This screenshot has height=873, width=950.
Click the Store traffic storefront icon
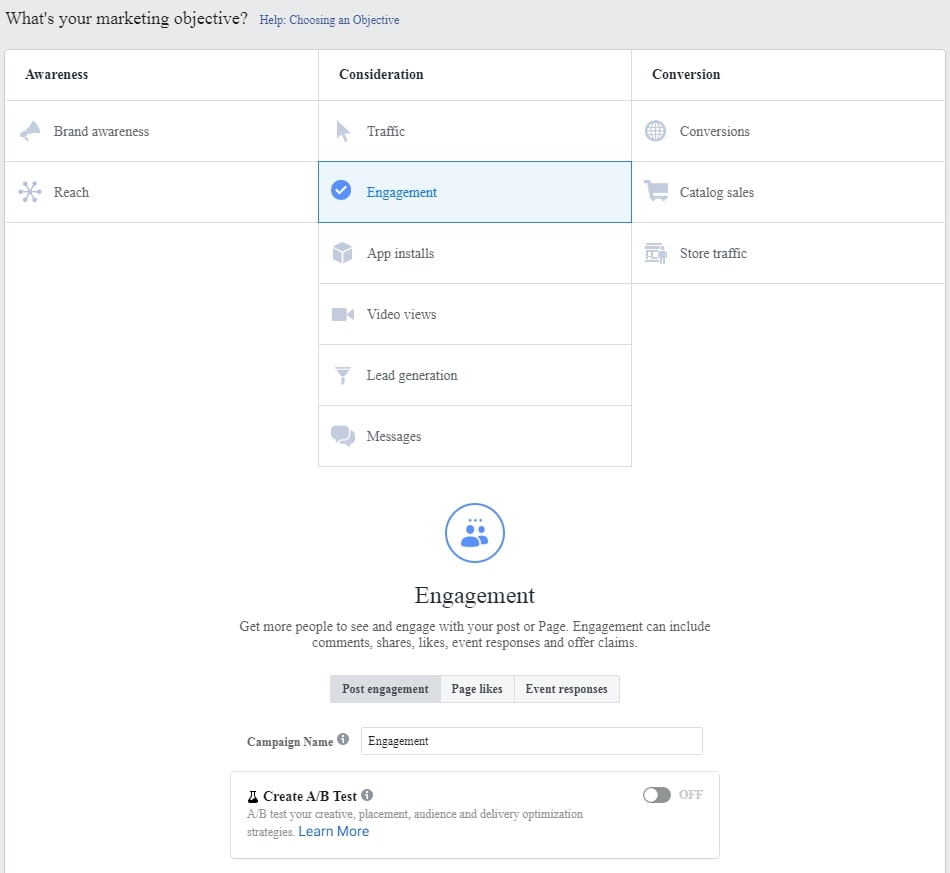[656, 253]
